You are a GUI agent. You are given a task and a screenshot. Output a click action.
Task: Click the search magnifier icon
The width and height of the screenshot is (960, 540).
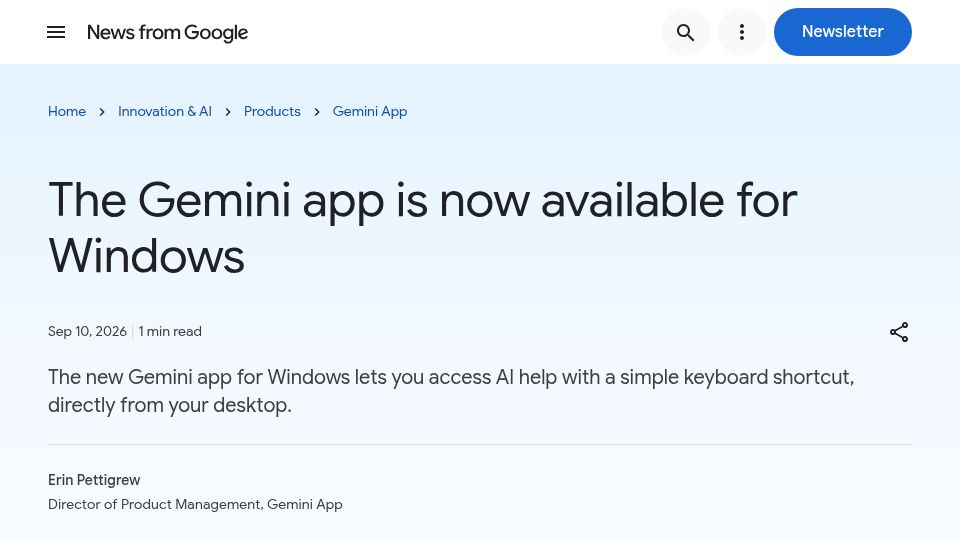point(686,32)
